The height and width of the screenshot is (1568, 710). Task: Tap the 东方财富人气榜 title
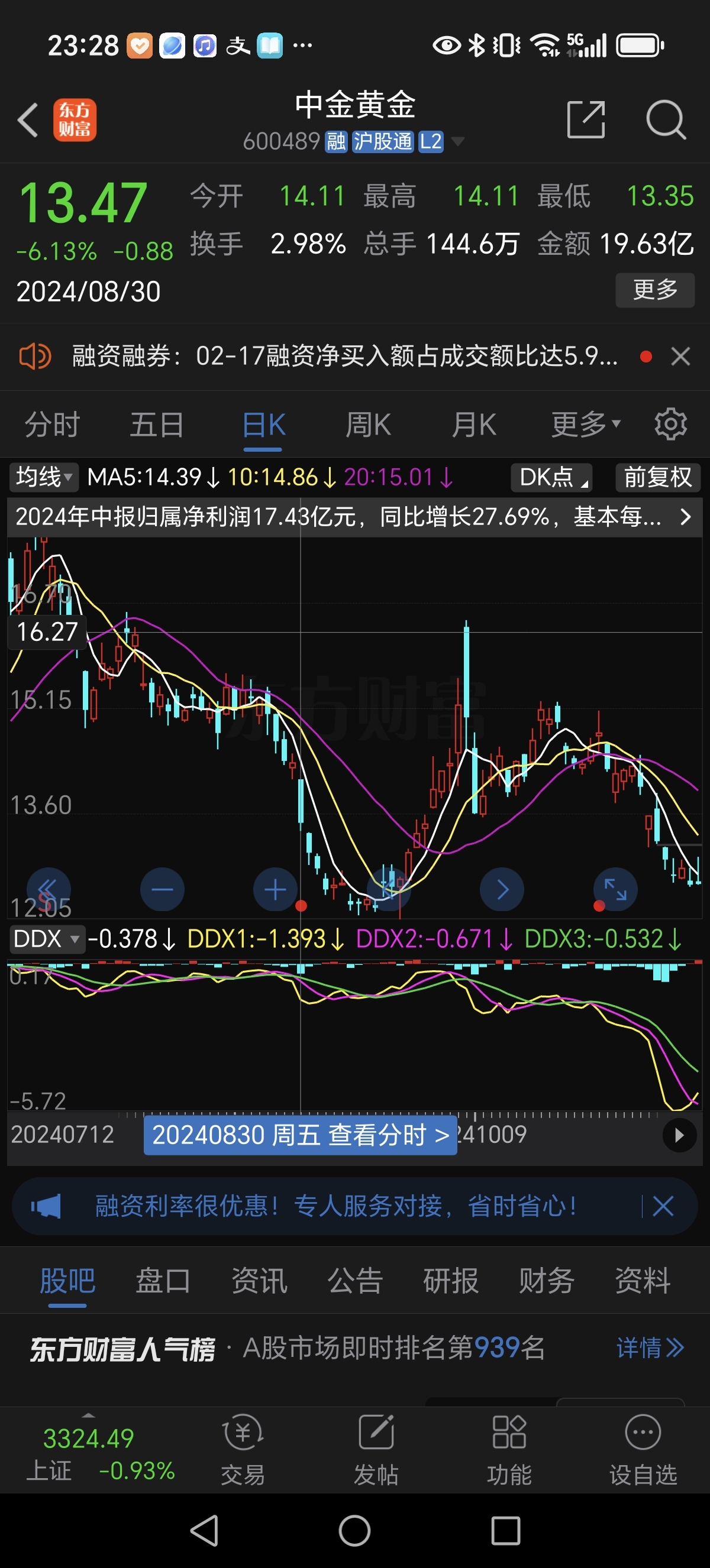click(x=122, y=1348)
